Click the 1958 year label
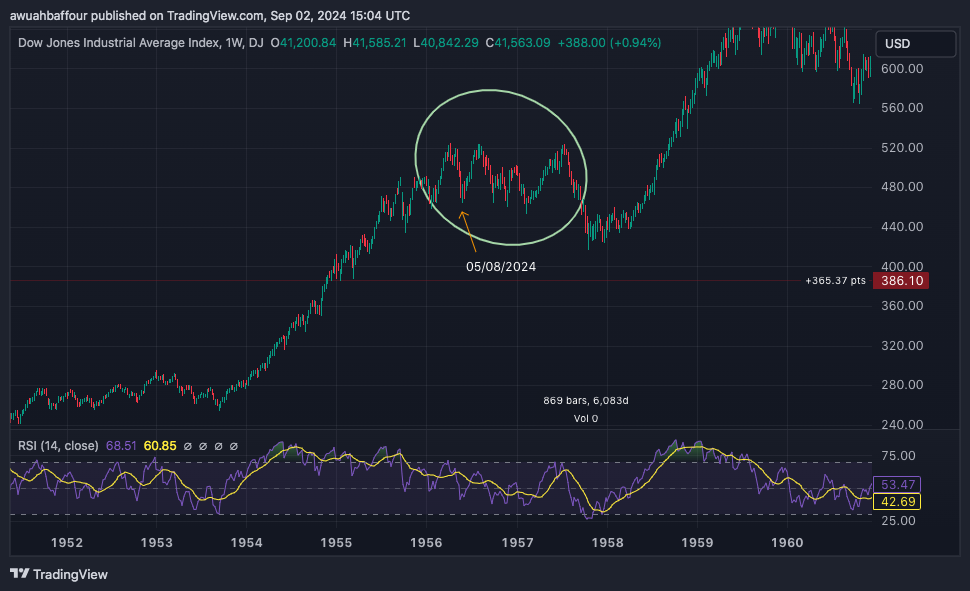The width and height of the screenshot is (970, 591). click(607, 543)
